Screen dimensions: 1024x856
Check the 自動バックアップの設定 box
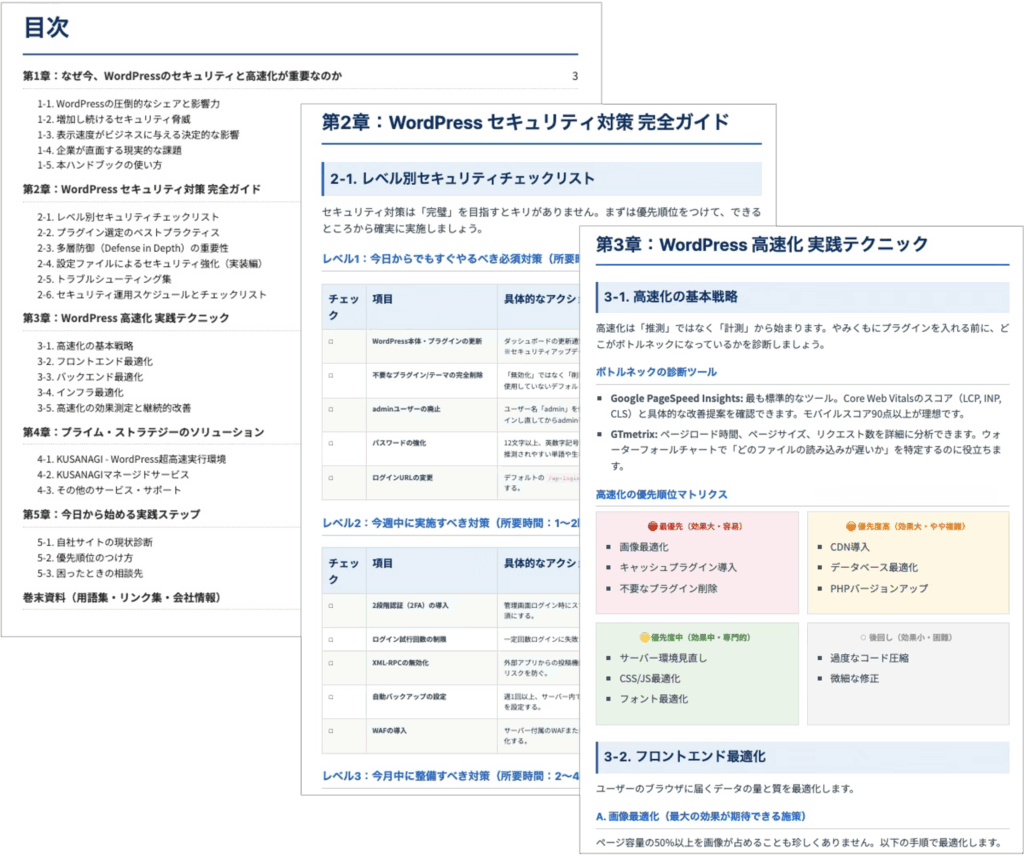332,695
